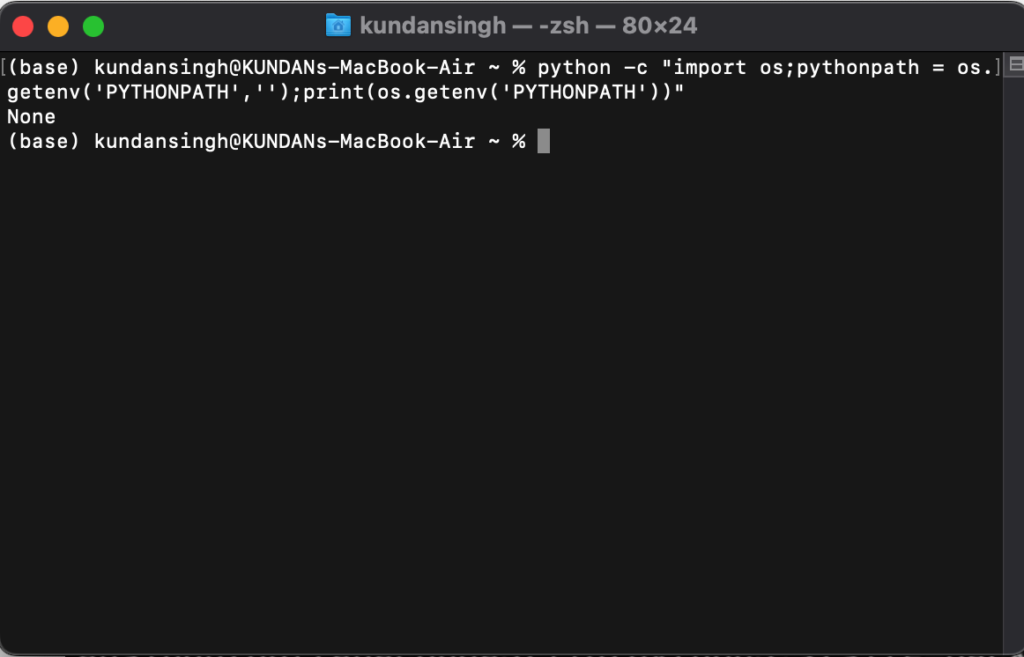Click the red close button of the Terminal window
Image resolution: width=1024 pixels, height=657 pixels.
(22, 26)
